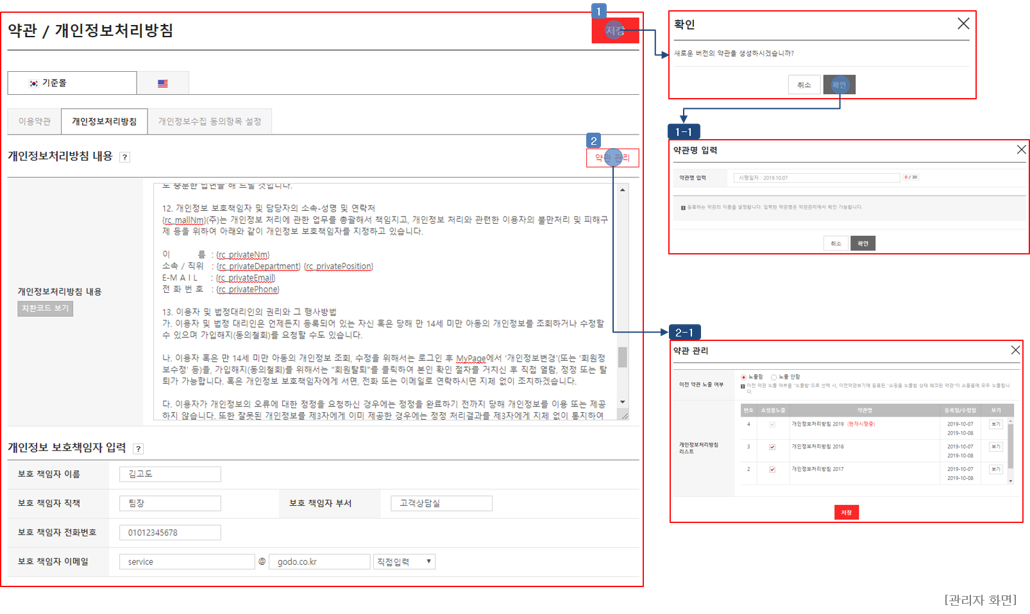Click 취소 in the 확인 dialog
This screenshot has width=1030, height=614.
coord(804,84)
